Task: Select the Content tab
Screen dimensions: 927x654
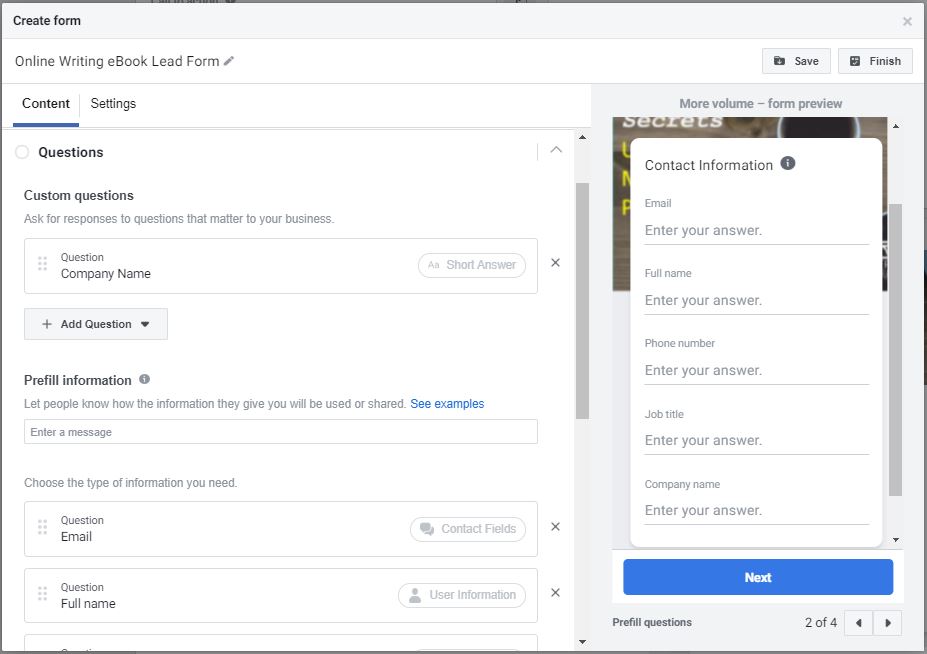Action: click(x=46, y=103)
